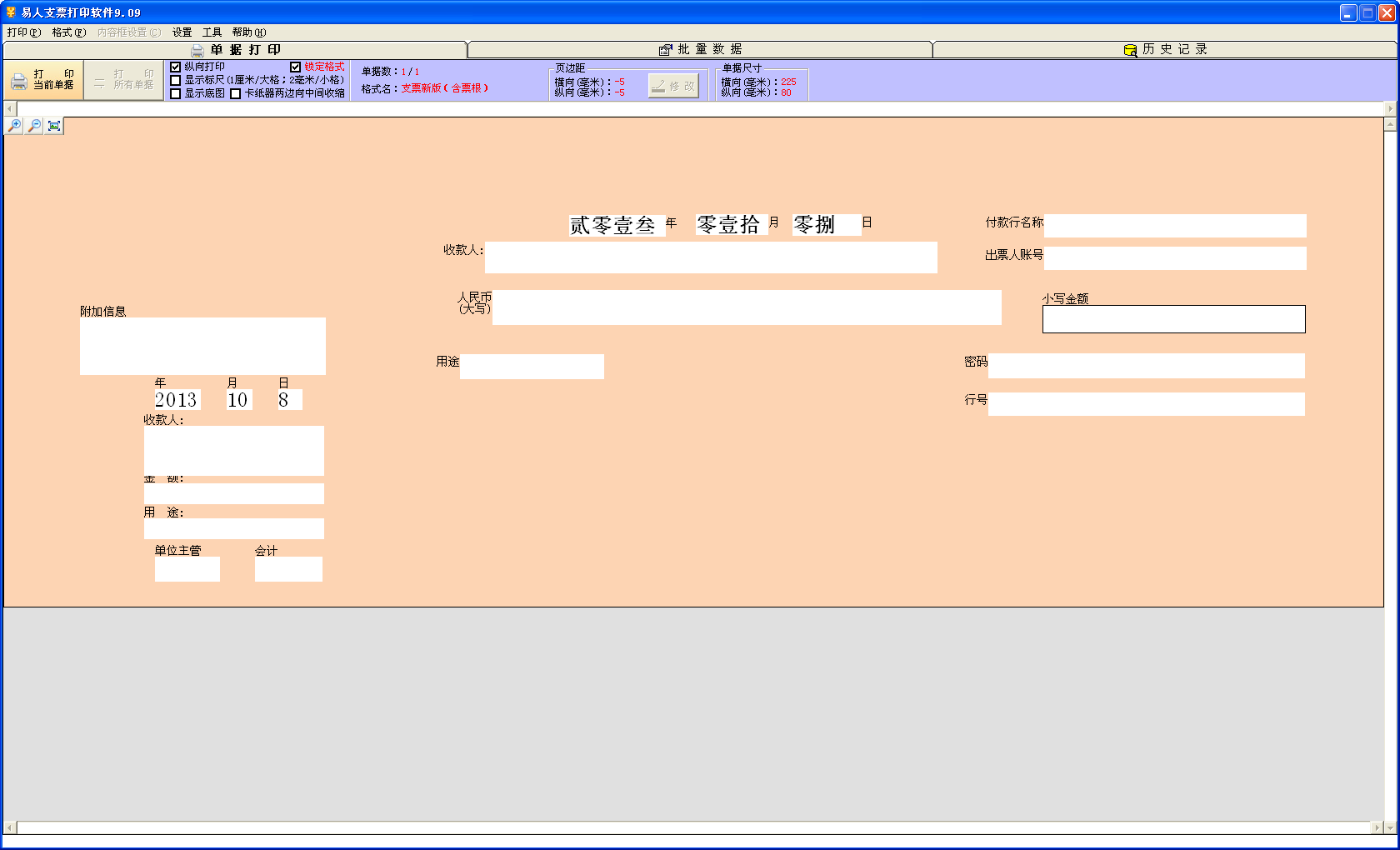Click the zoom out magnifier icon

tap(34, 126)
